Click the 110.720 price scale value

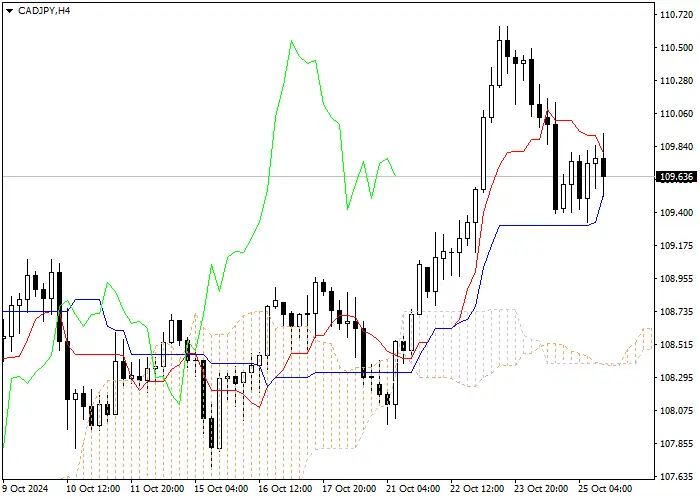(676, 15)
